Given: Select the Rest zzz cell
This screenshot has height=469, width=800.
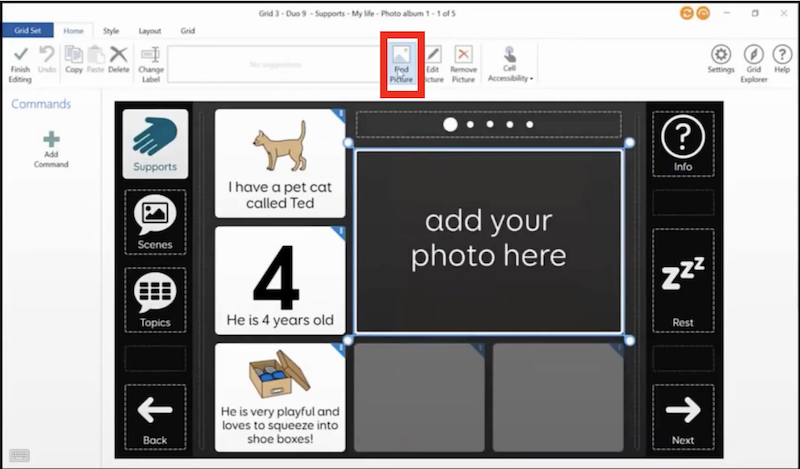Looking at the screenshot, I should point(682,280).
